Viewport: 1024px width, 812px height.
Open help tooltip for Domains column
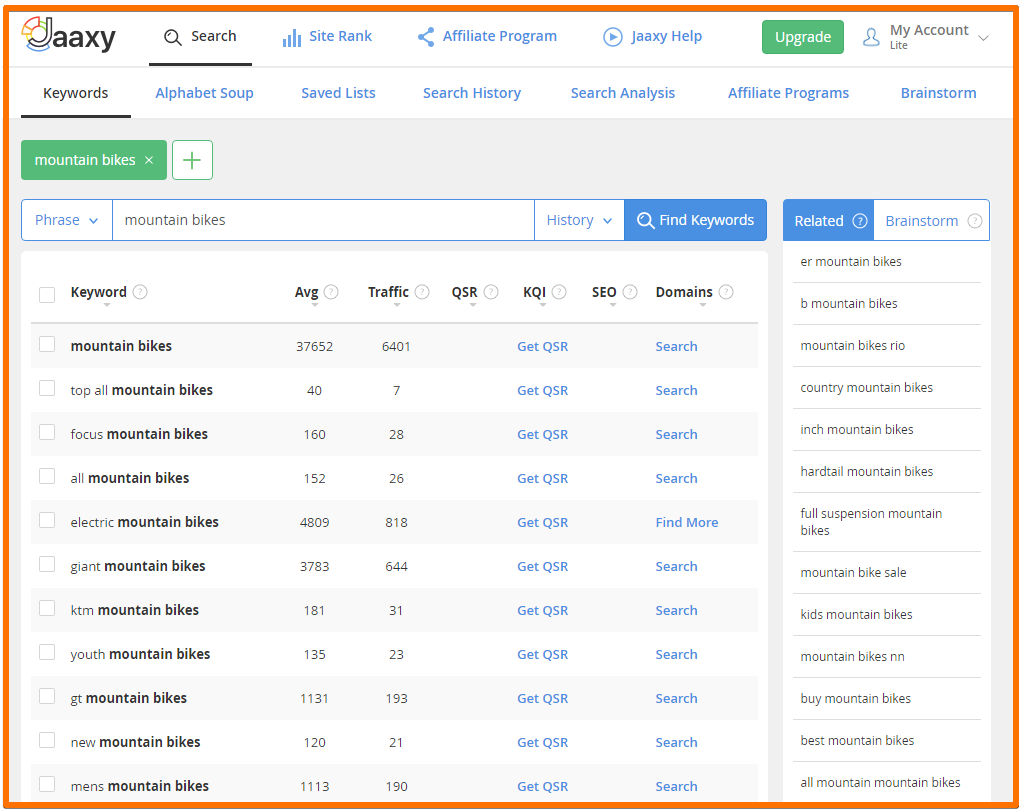pyautogui.click(x=726, y=292)
